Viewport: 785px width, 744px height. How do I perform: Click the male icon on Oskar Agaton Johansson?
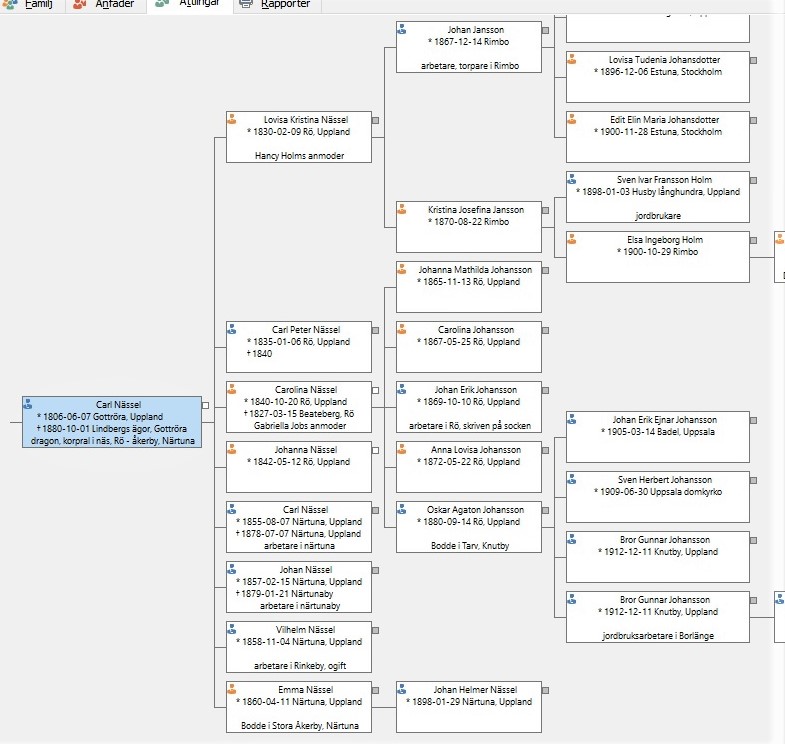(x=402, y=509)
